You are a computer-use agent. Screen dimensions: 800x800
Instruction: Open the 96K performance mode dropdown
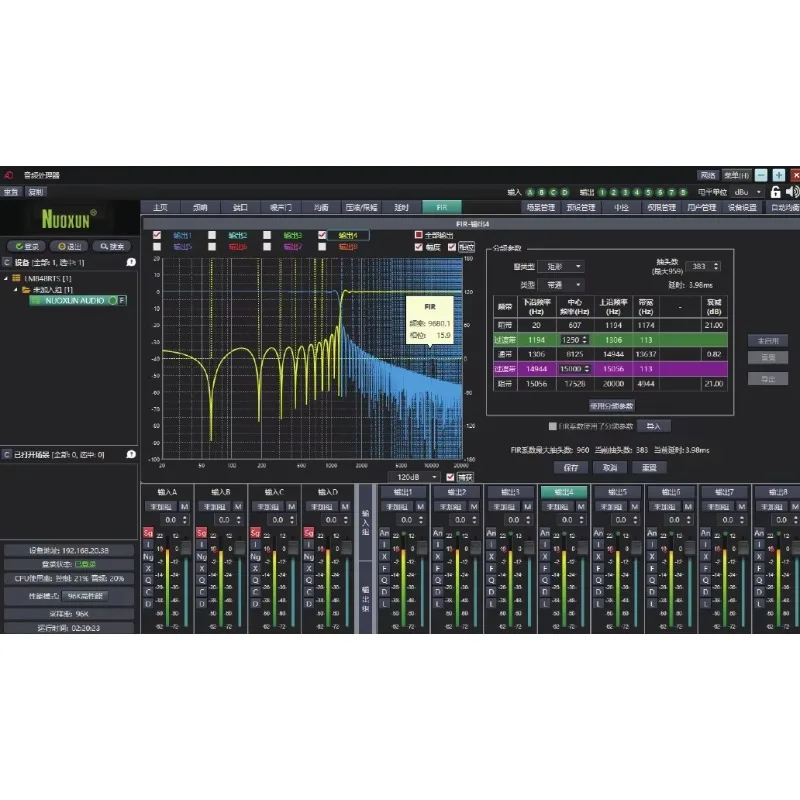tap(85, 596)
